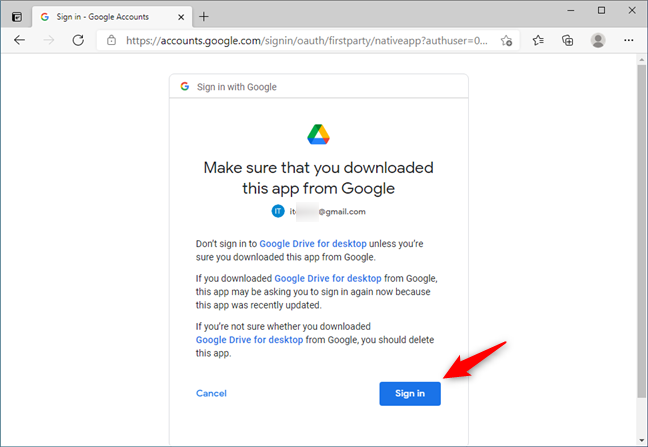
Task: Click the scrollbar down arrow
Action: coord(641,440)
